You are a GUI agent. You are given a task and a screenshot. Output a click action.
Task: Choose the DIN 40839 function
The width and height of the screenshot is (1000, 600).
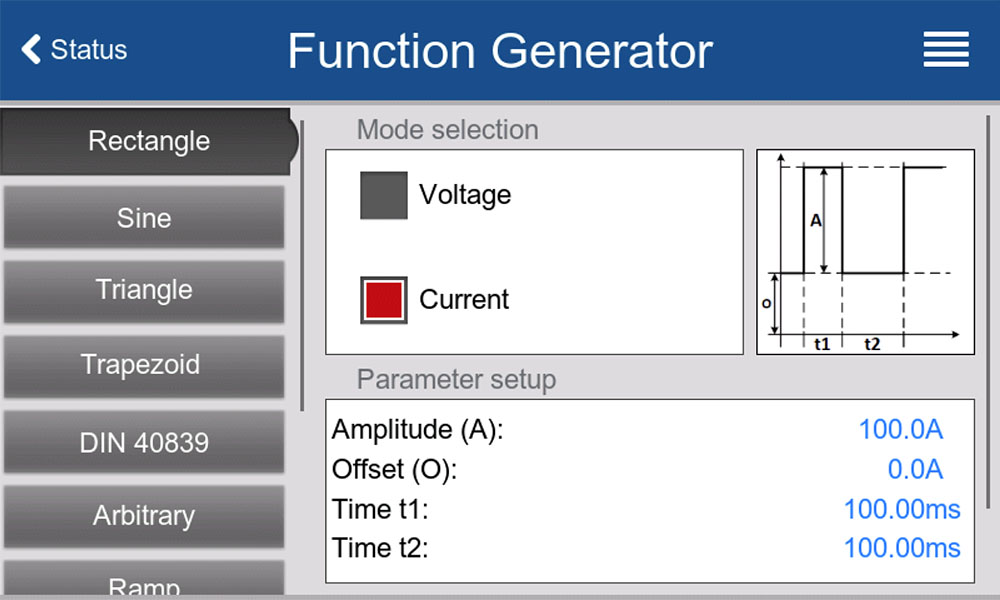point(144,442)
